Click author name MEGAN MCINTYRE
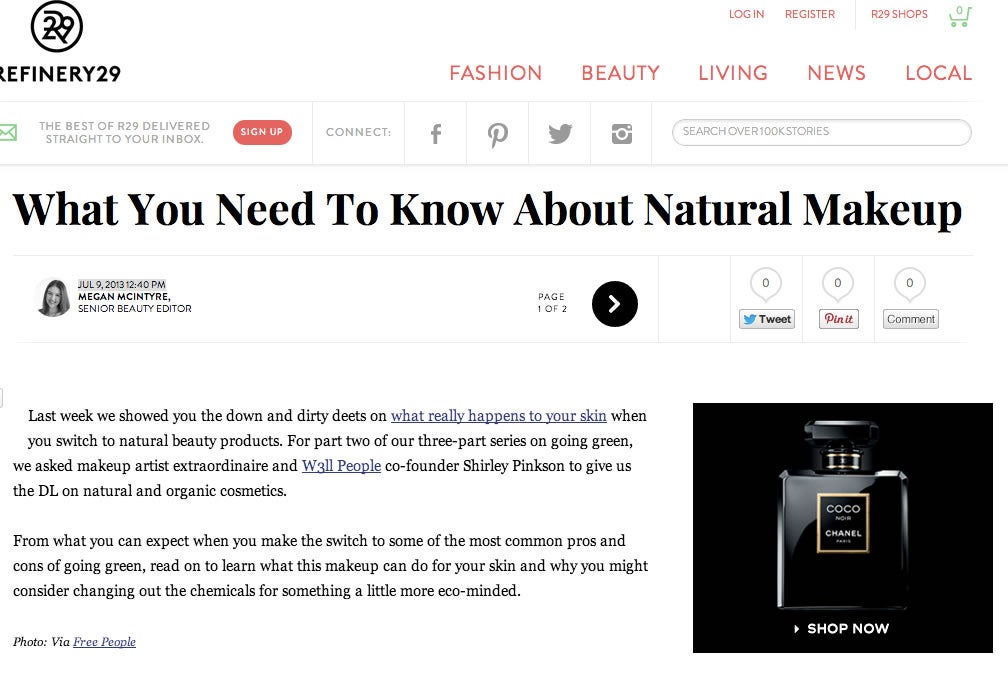The height and width of the screenshot is (694, 1008). coord(124,297)
